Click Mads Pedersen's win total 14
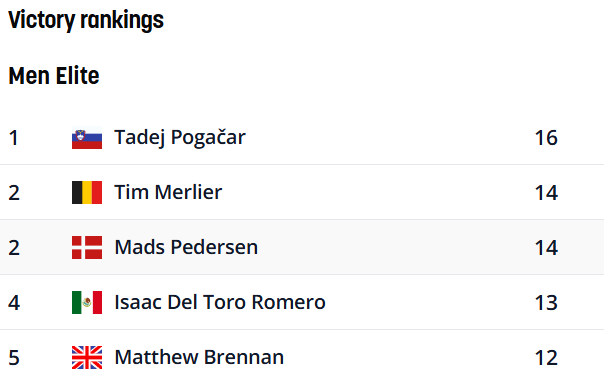 coord(546,248)
